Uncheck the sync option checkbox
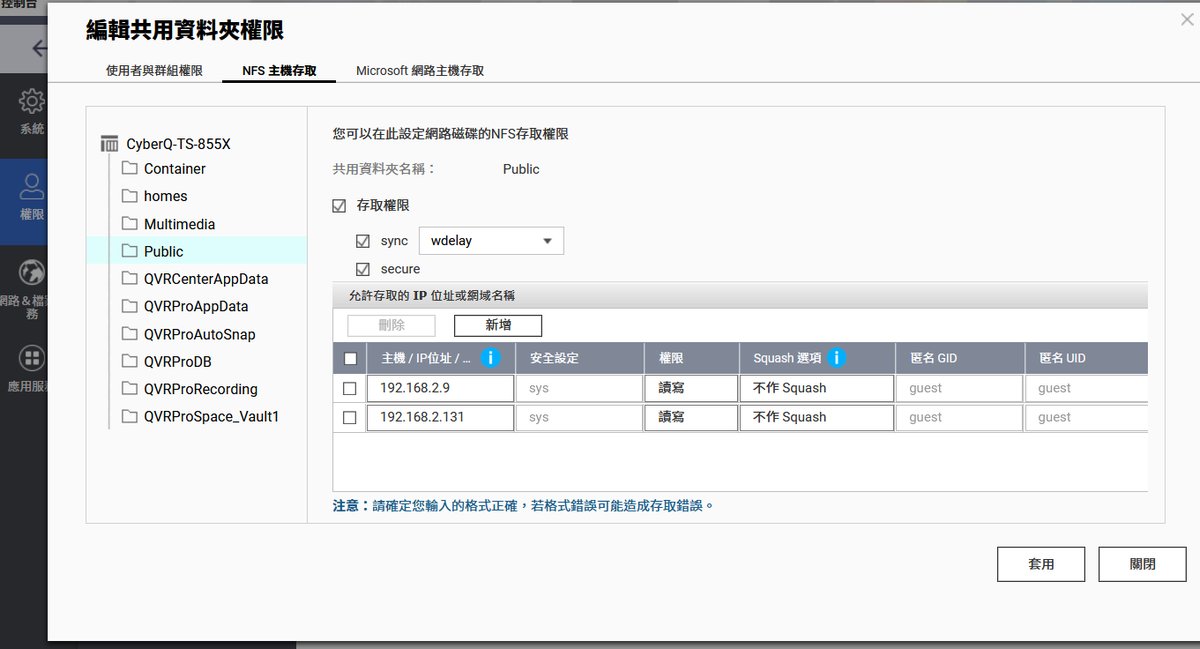Screen dimensions: 1200x649 click(x=363, y=241)
